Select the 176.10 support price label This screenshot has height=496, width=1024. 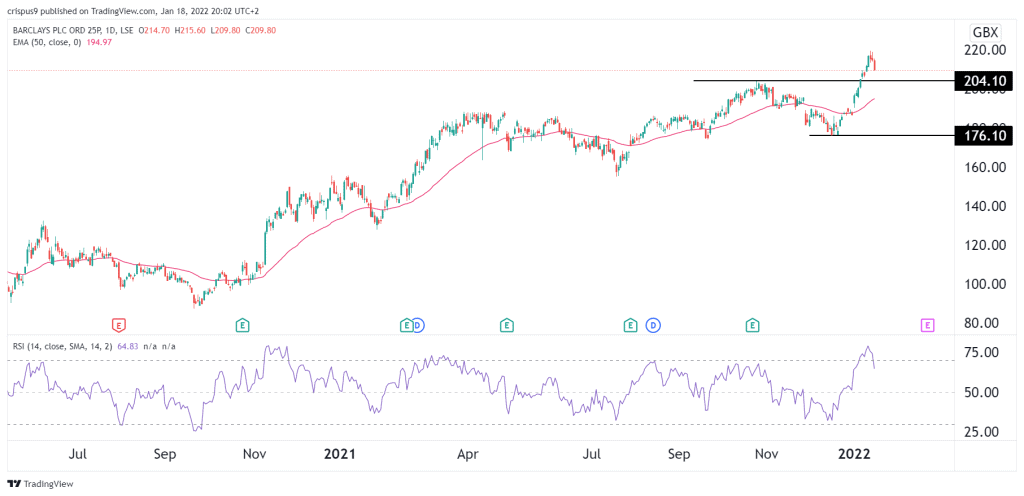(984, 136)
